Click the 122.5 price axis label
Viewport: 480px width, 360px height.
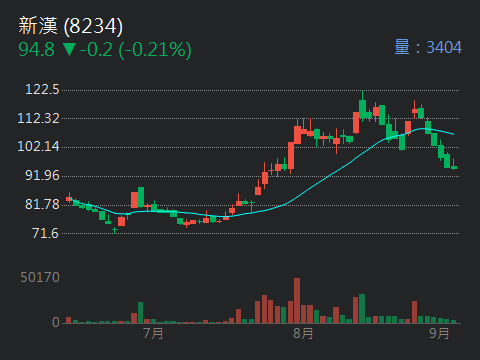pyautogui.click(x=42, y=90)
